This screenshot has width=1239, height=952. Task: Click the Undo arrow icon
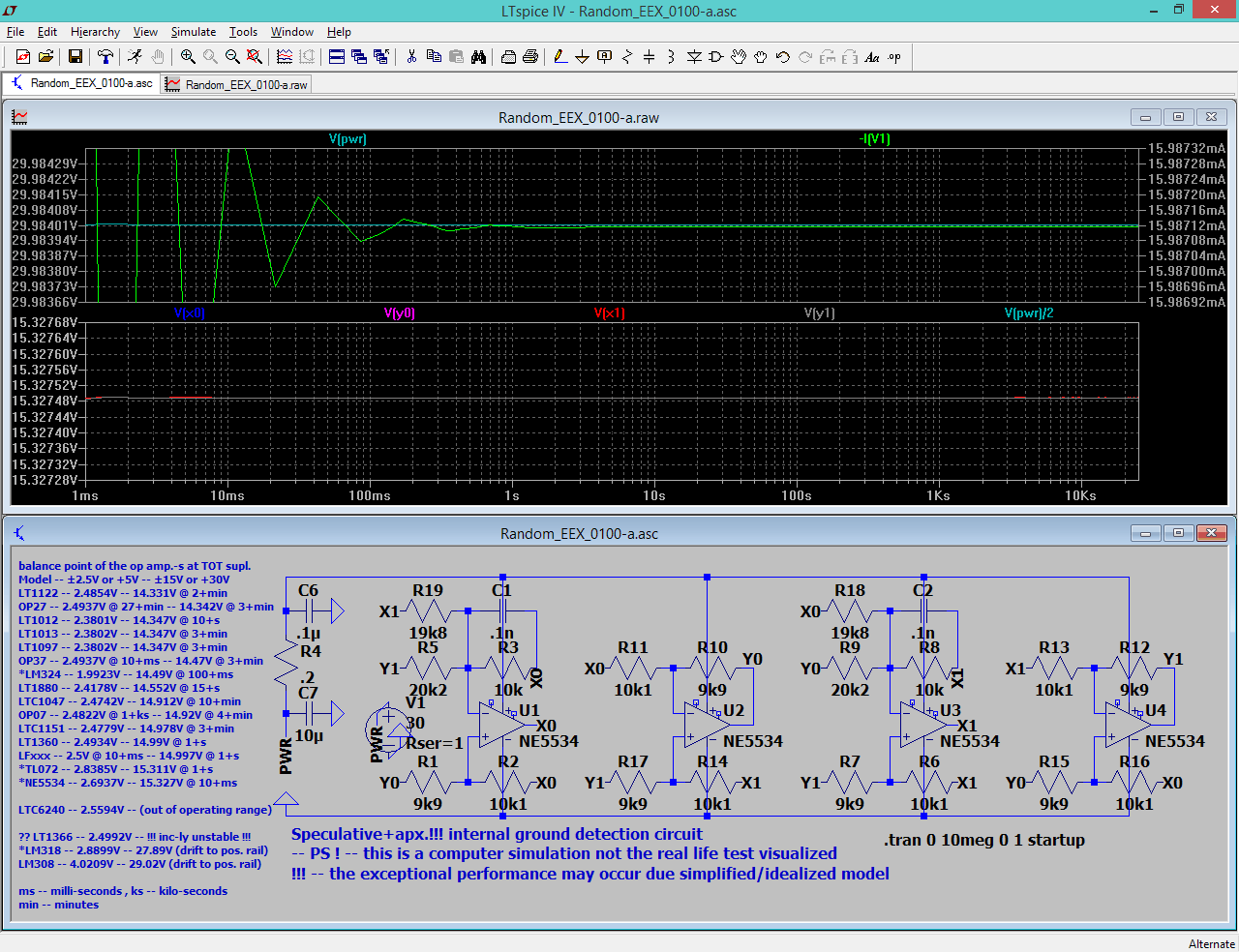coord(783,57)
